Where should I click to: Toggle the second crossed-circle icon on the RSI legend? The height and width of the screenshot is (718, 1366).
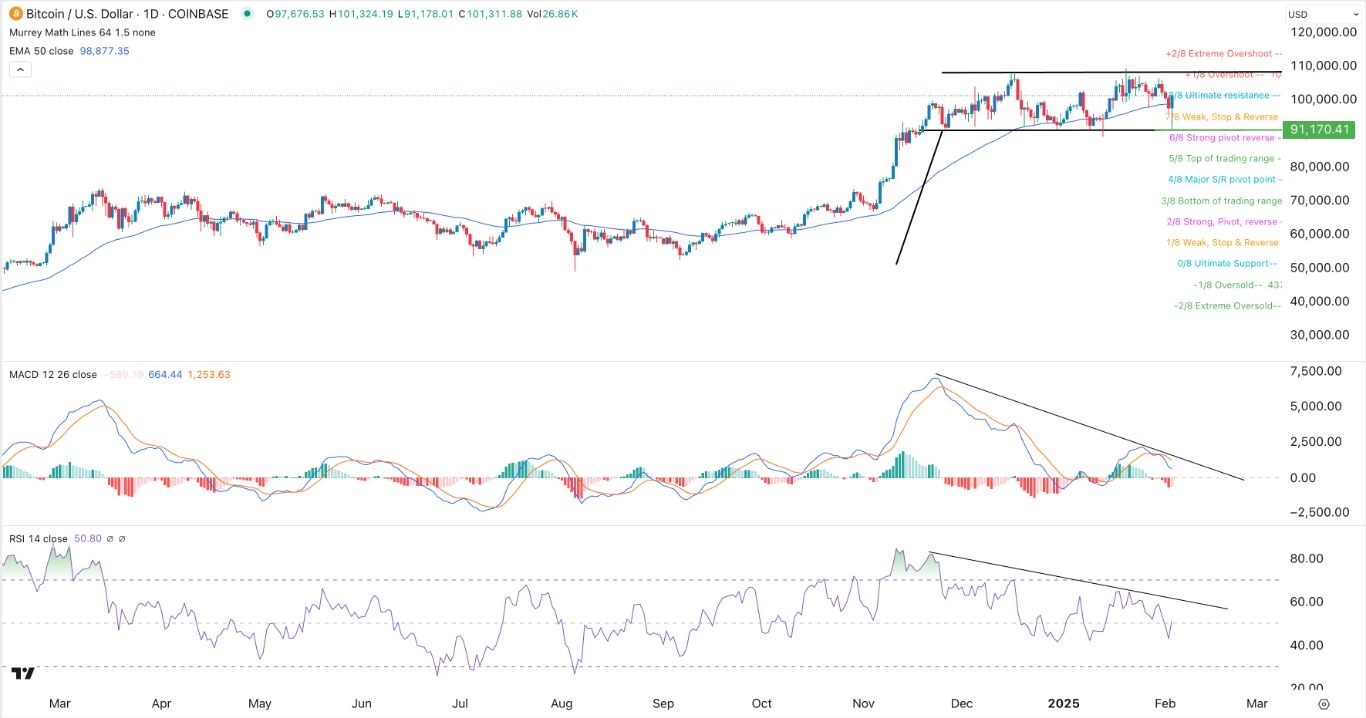click(x=120, y=538)
